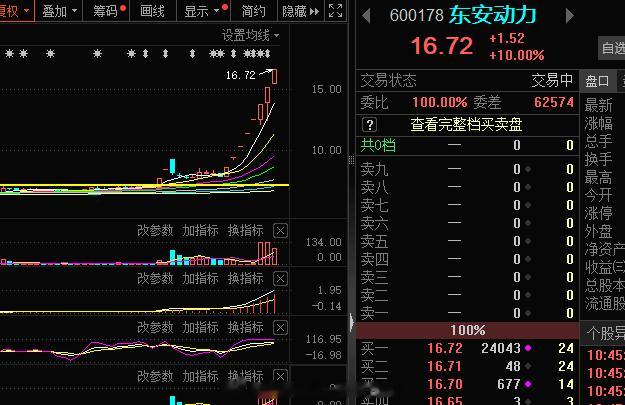Close the fourth indicator panel at bottom
The width and height of the screenshot is (625, 405).
280,376
